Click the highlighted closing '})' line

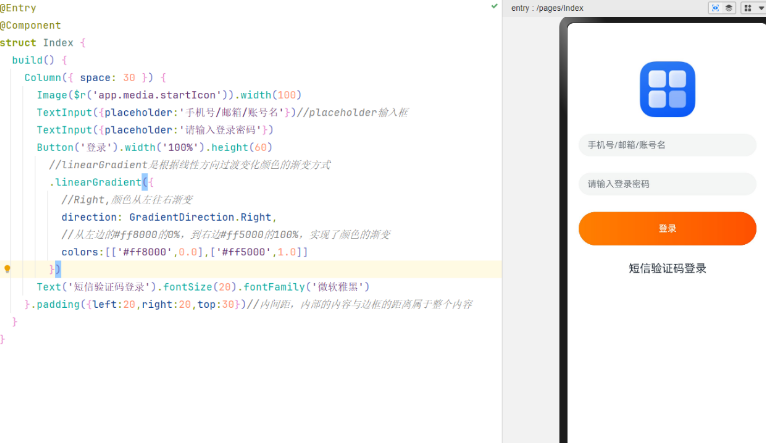(55, 269)
